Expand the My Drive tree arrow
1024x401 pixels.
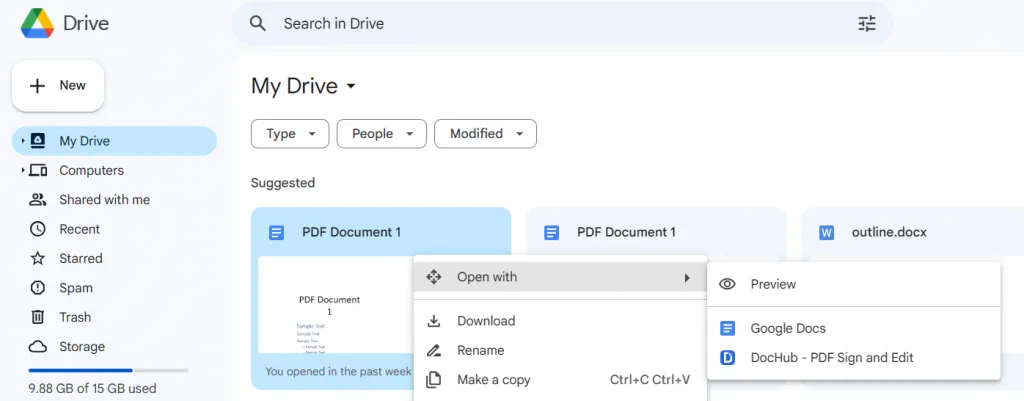click(23, 141)
